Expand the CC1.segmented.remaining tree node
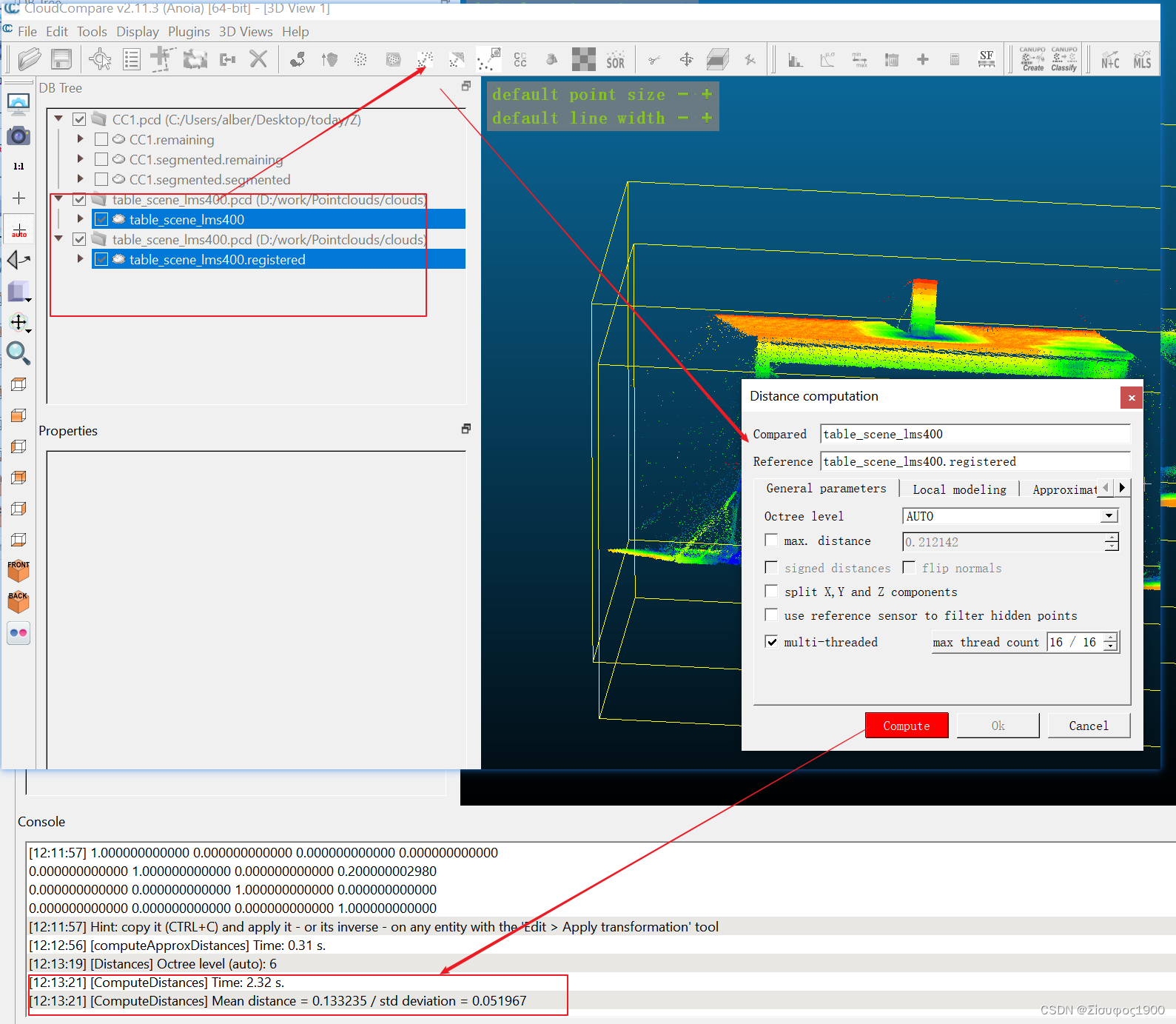Image resolution: width=1176 pixels, height=1024 pixels. tap(80, 158)
